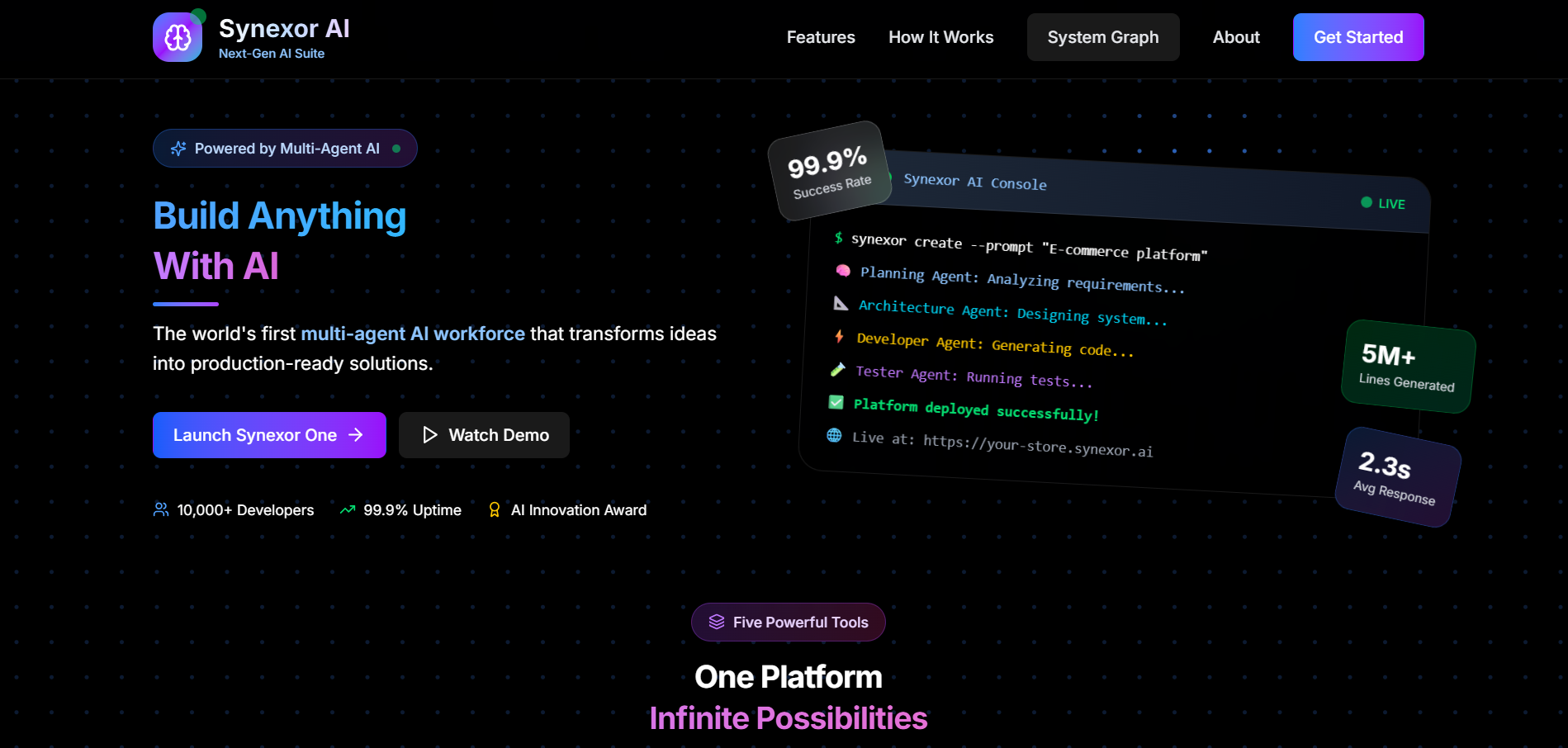Open the live store link https://your-store.synexor.ai
The height and width of the screenshot is (748, 1568).
click(x=1036, y=447)
